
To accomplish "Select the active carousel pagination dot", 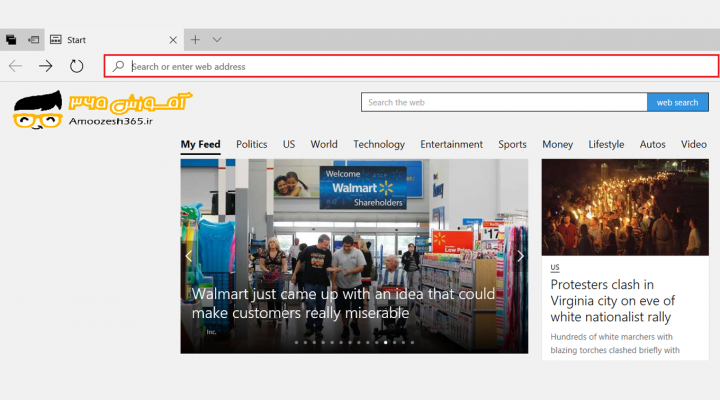I will 385,342.
